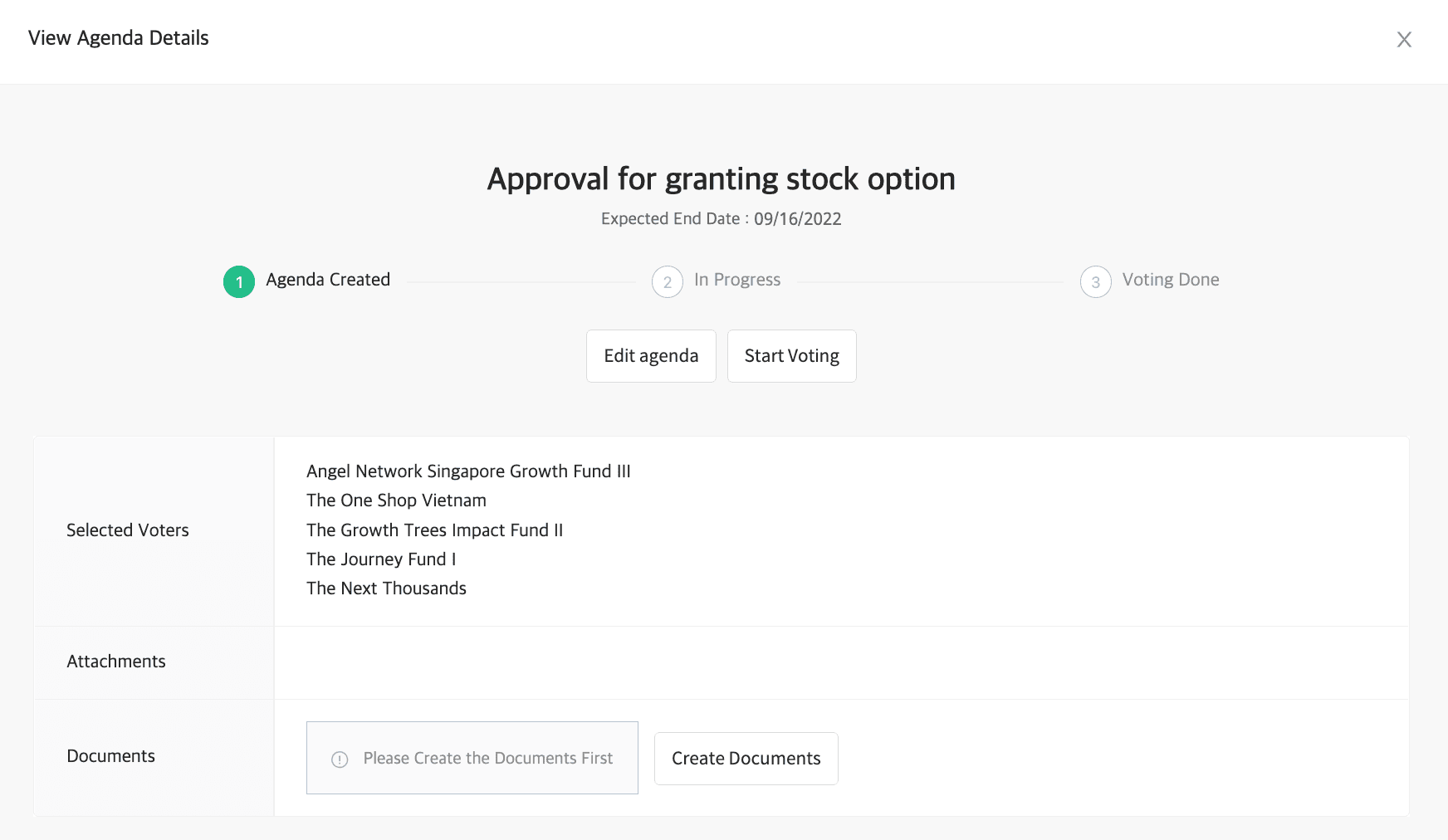Select voter Angel Network Singapore Growth Fund III
The height and width of the screenshot is (840, 1448).
[468, 471]
